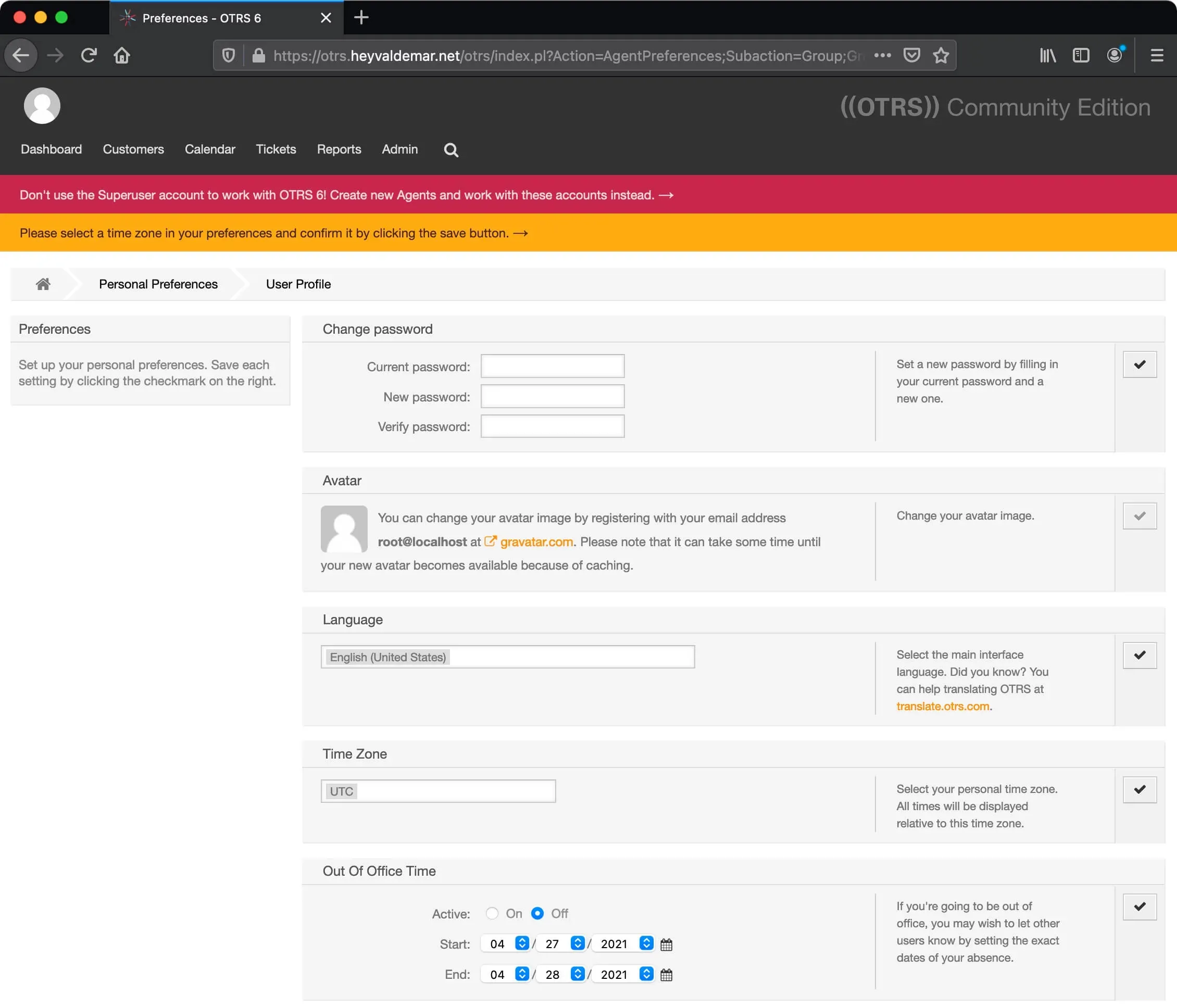The image size is (1177, 1008).
Task: Close the Preferences - OTRS 6 tab
Action: tap(326, 18)
